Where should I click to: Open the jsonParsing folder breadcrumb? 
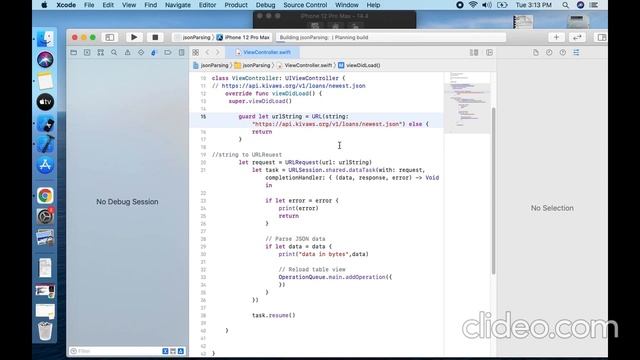252,65
